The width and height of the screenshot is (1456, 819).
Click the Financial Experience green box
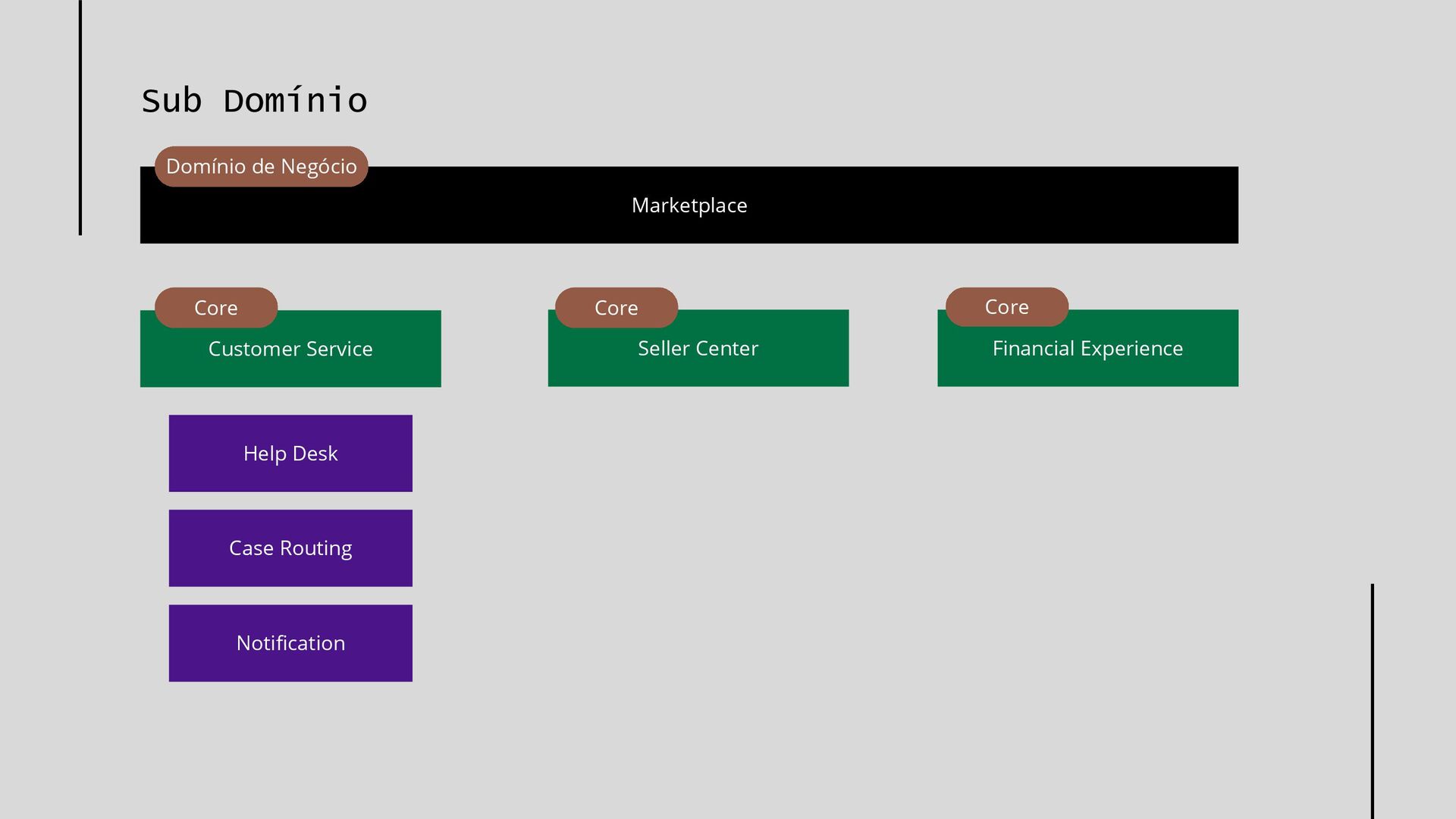tap(1087, 348)
